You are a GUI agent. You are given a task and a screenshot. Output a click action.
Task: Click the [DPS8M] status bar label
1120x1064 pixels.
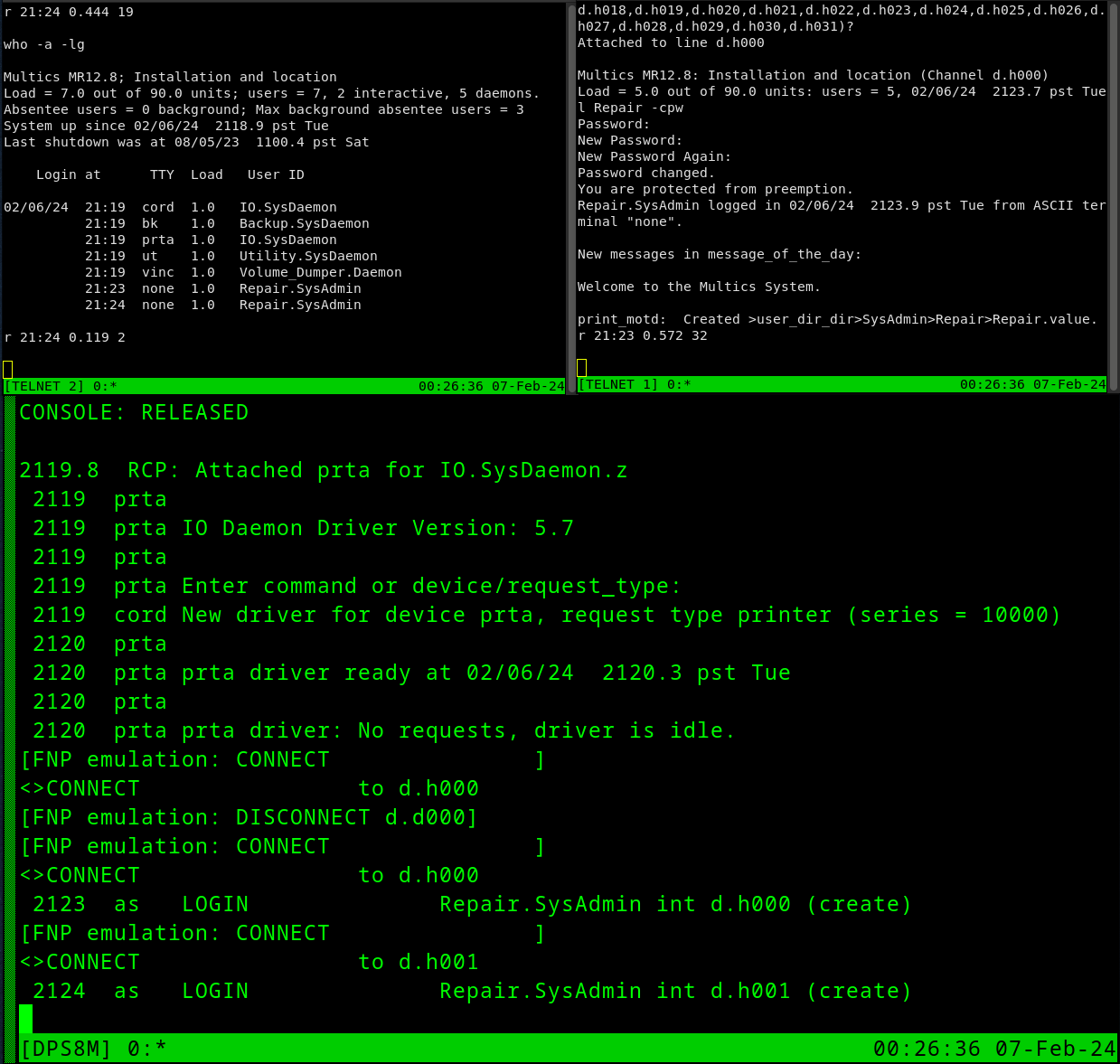(x=66, y=1049)
